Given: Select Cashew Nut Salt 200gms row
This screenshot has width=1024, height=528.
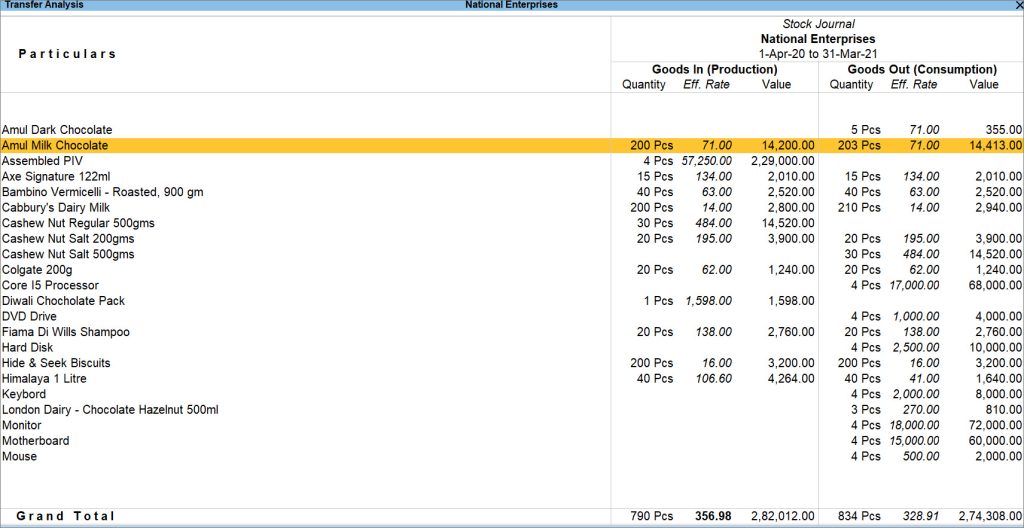Looking at the screenshot, I should tap(512, 239).
